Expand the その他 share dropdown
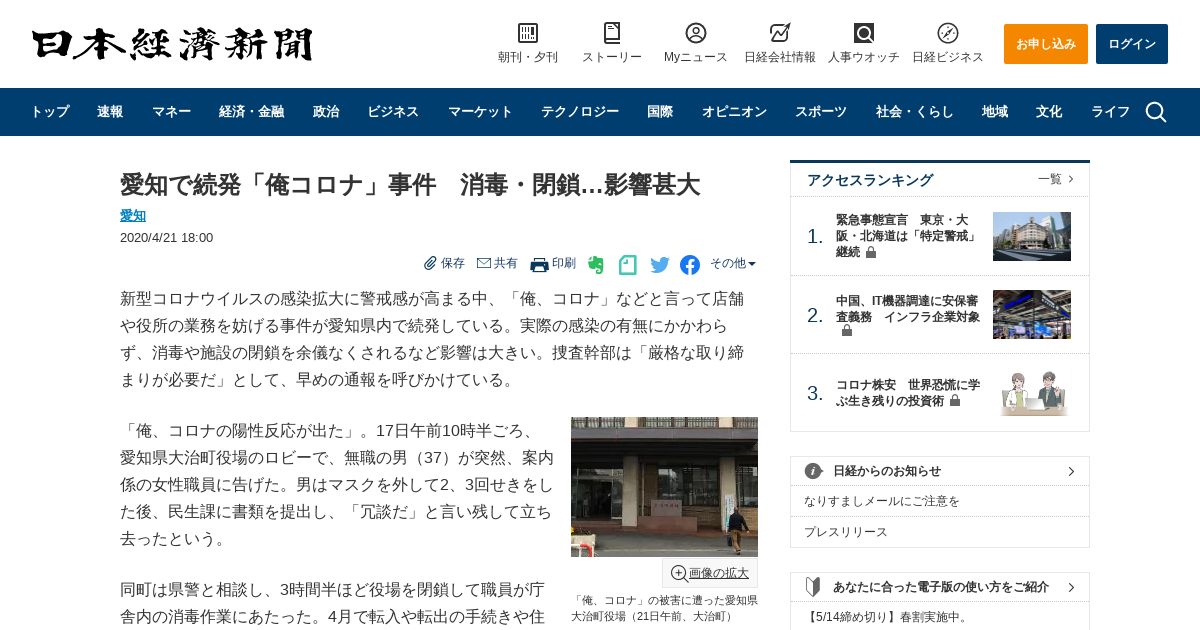Screen dimensions: 1200x630 [733, 264]
